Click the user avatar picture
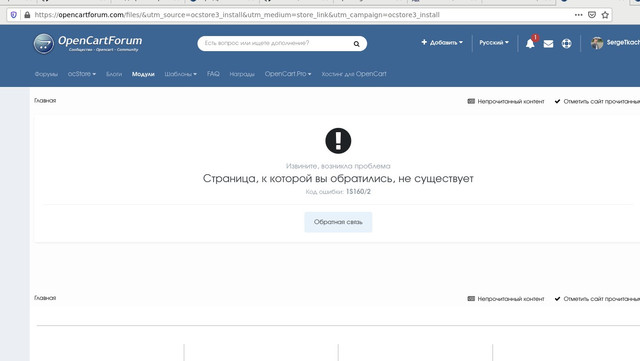Viewport: 640px width, 361px height. tap(597, 43)
